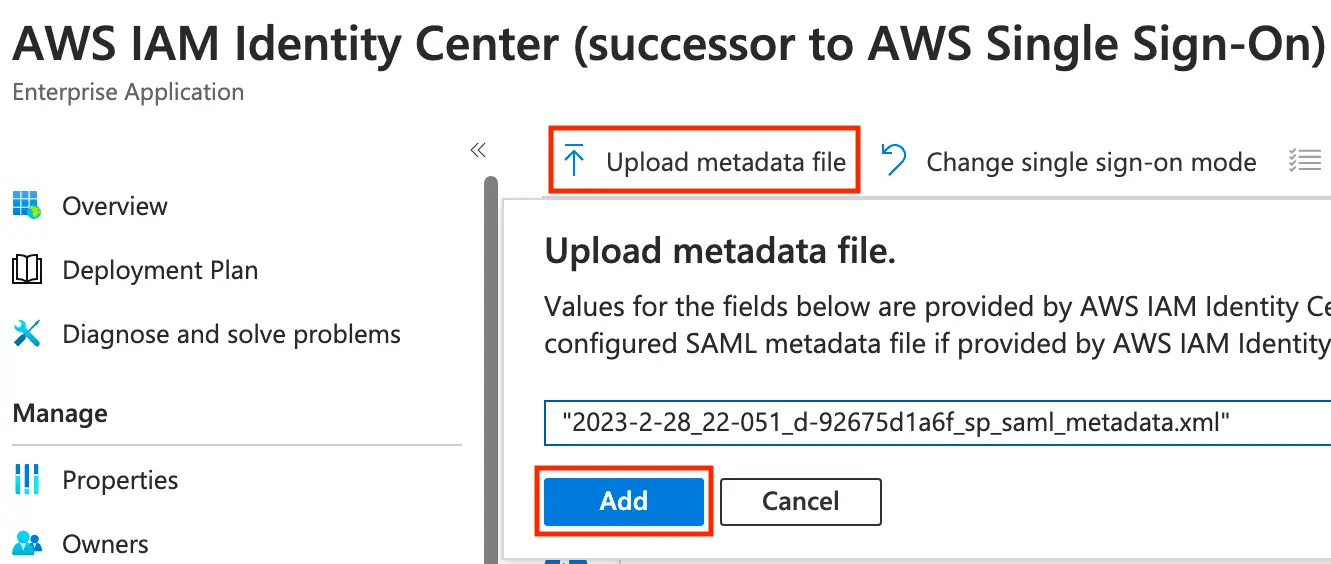The image size is (1331, 564).
Task: Click the upload arrow icon
Action: 573,161
